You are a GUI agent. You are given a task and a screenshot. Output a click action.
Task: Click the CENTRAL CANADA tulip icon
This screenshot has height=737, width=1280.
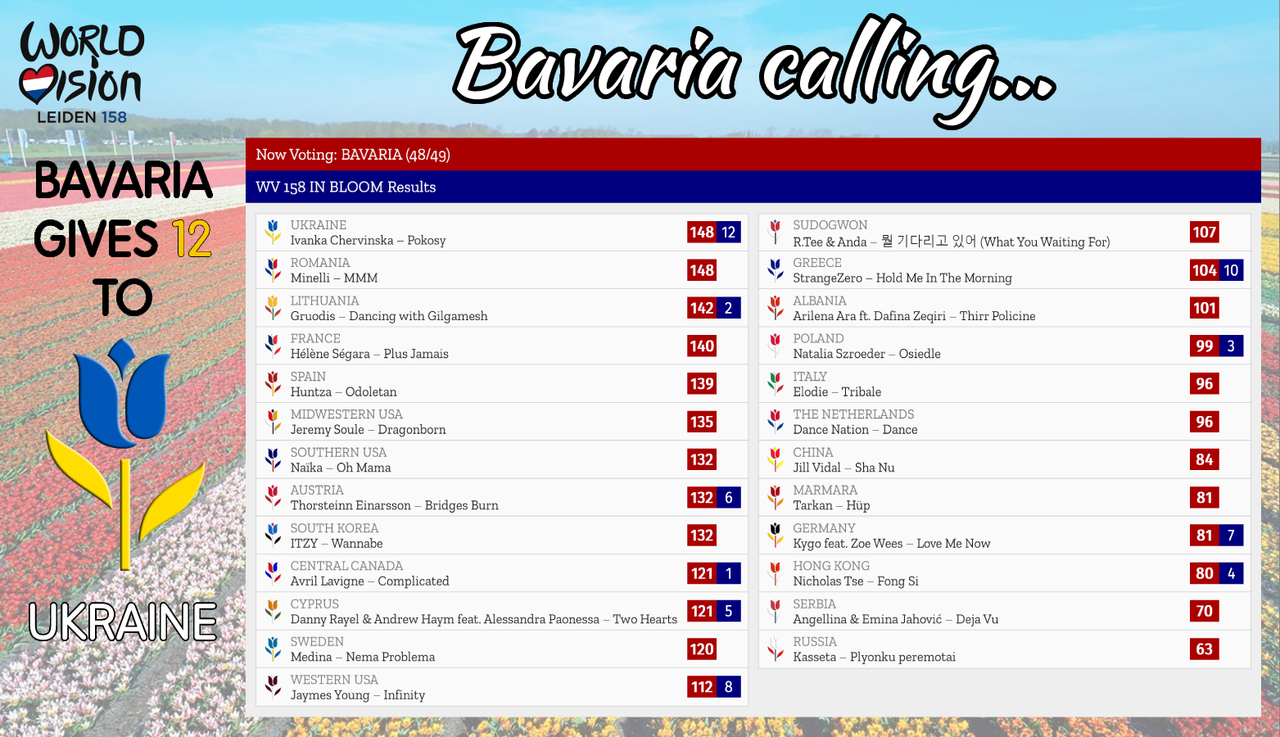point(272,573)
